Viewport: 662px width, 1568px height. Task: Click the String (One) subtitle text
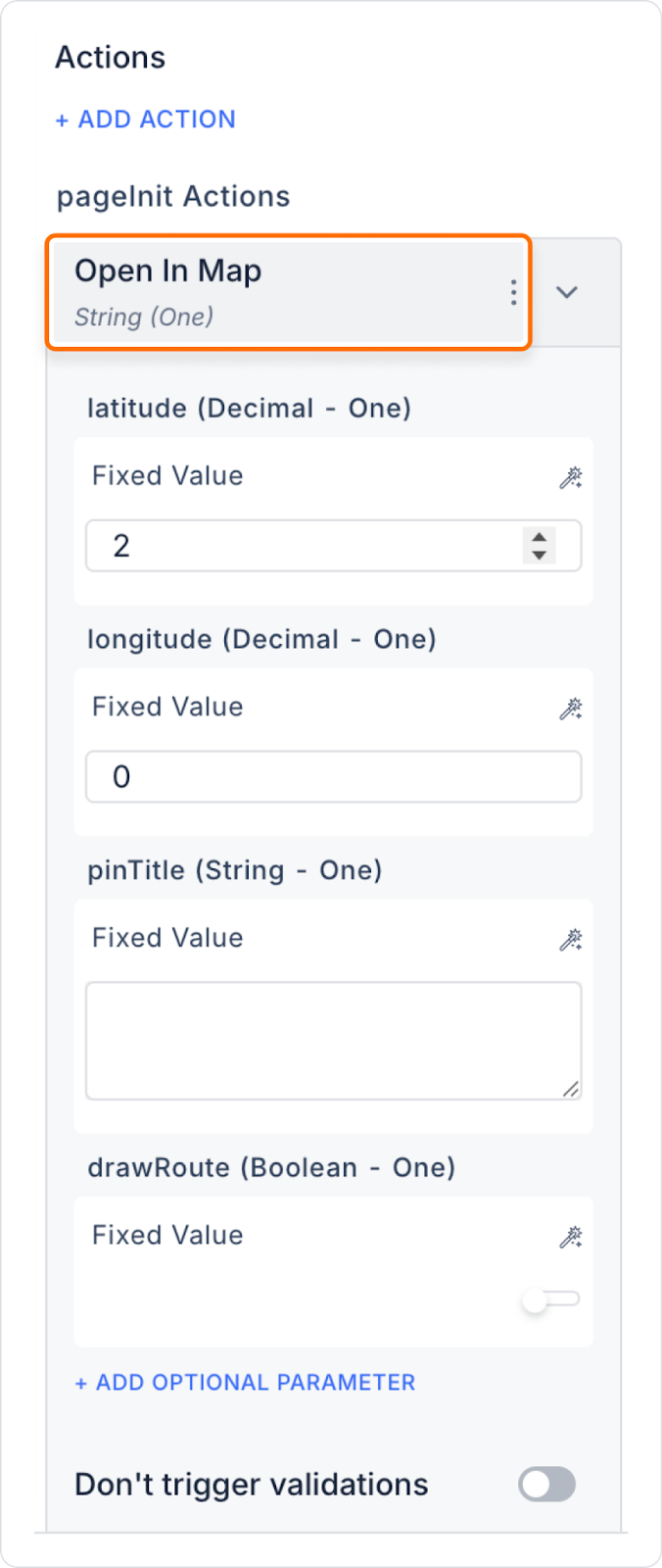coord(144,318)
